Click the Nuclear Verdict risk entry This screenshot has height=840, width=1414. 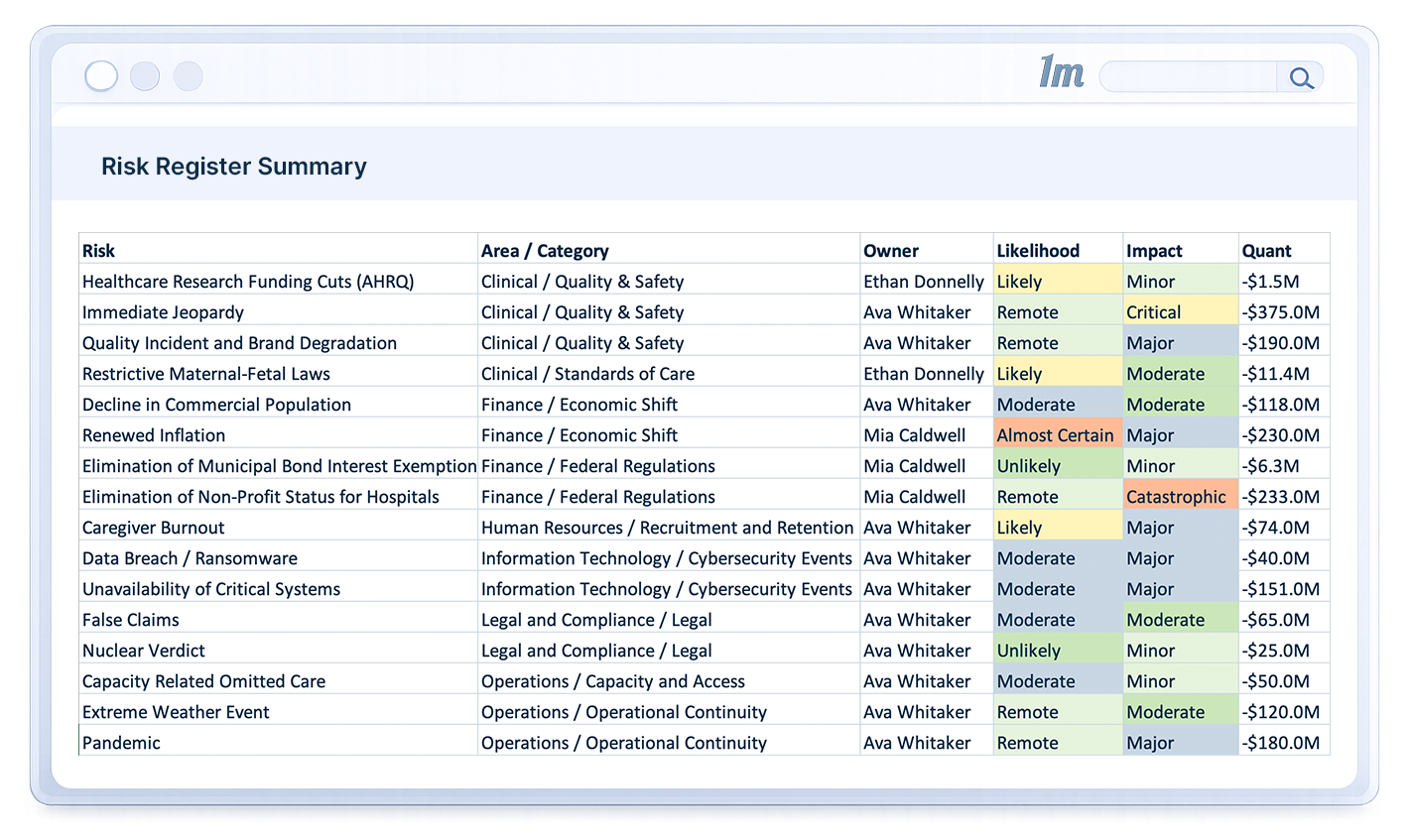[144, 650]
